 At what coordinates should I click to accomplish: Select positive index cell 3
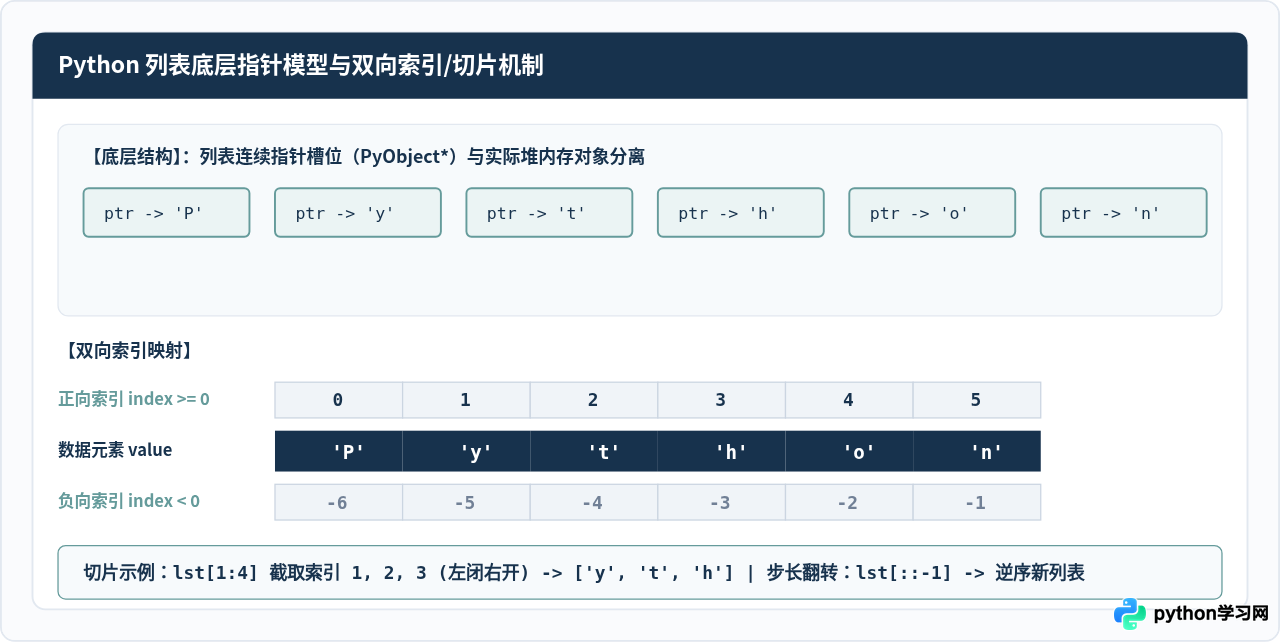722,400
